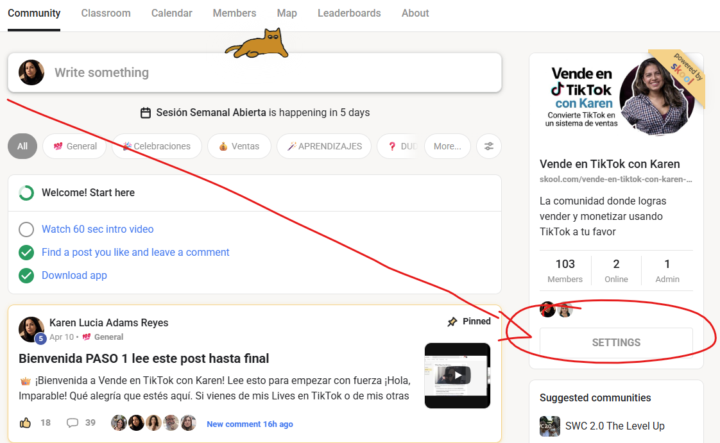Click the calendar icon beside Sesión Semanal Abierta

[146, 112]
